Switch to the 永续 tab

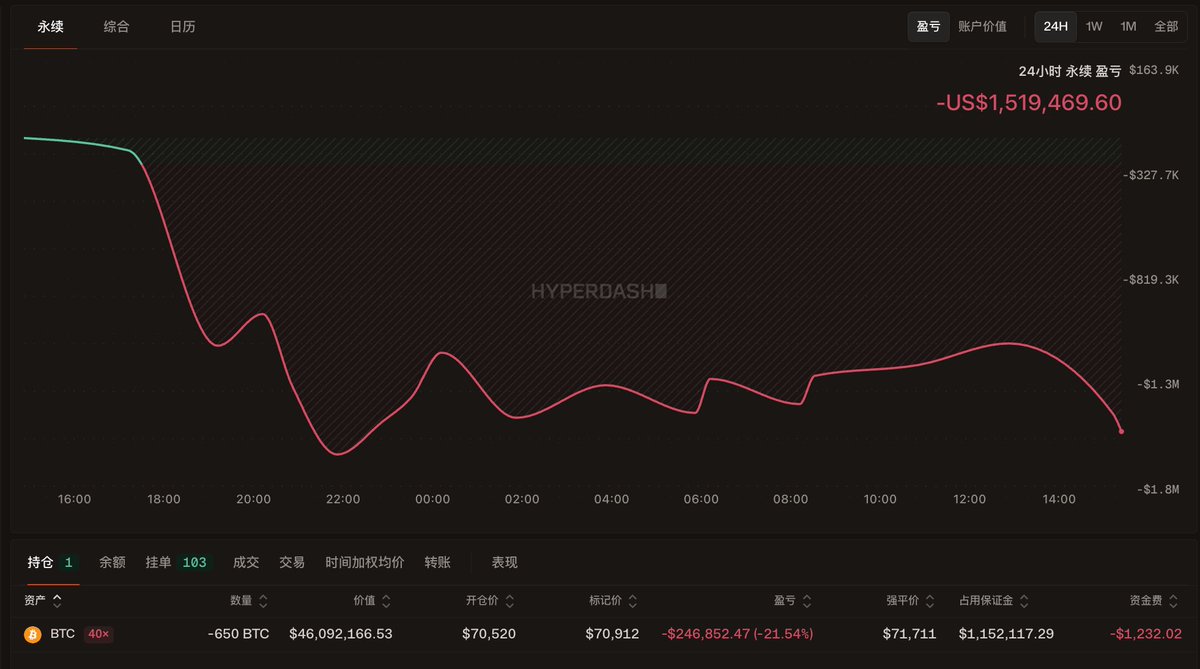[x=50, y=27]
